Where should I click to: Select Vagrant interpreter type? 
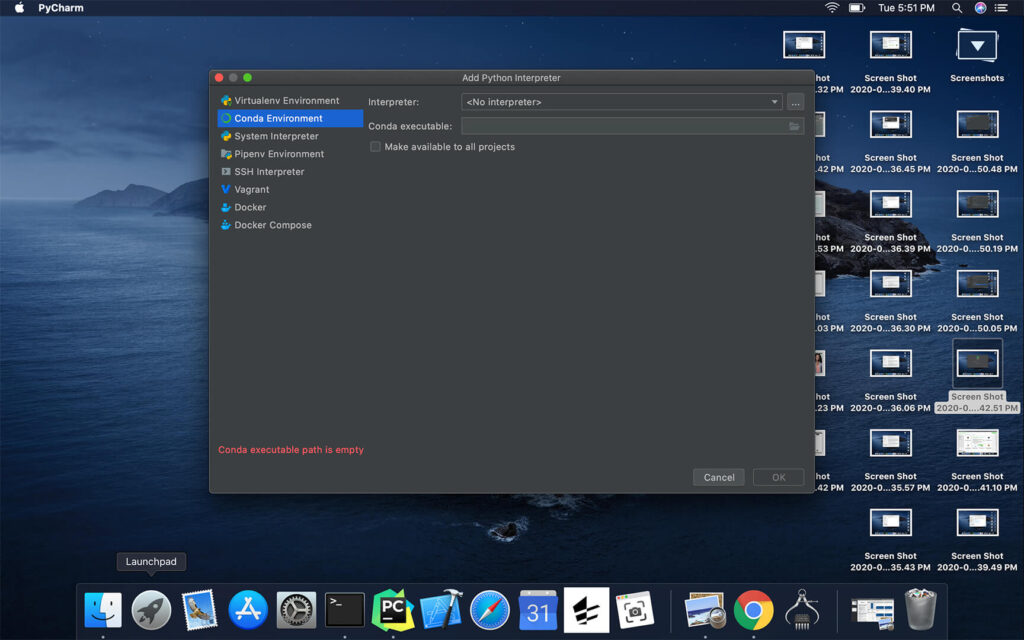290,189
